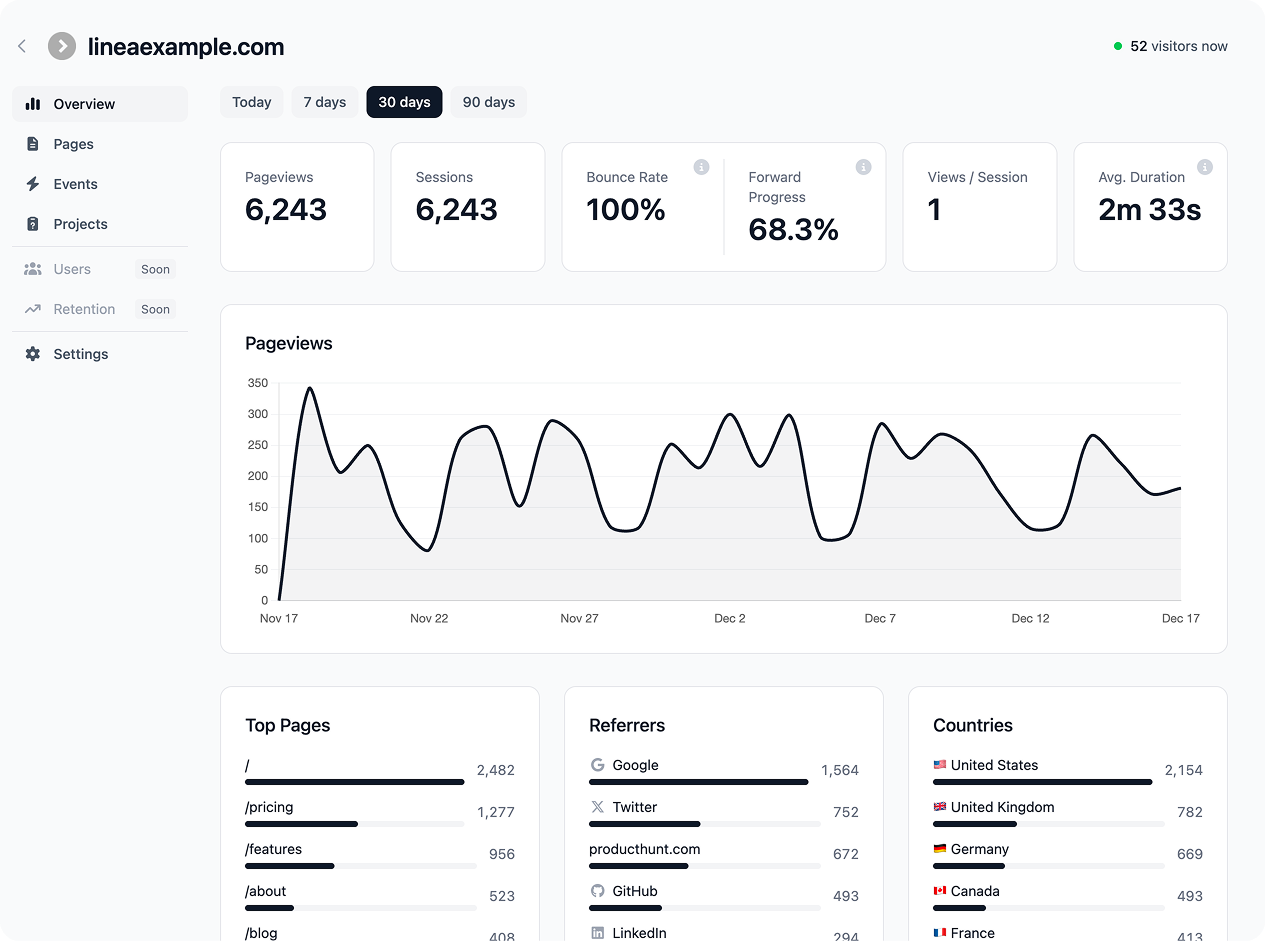Click the GitHub icon under Referrers
The image size is (1265, 941).
[597, 891]
